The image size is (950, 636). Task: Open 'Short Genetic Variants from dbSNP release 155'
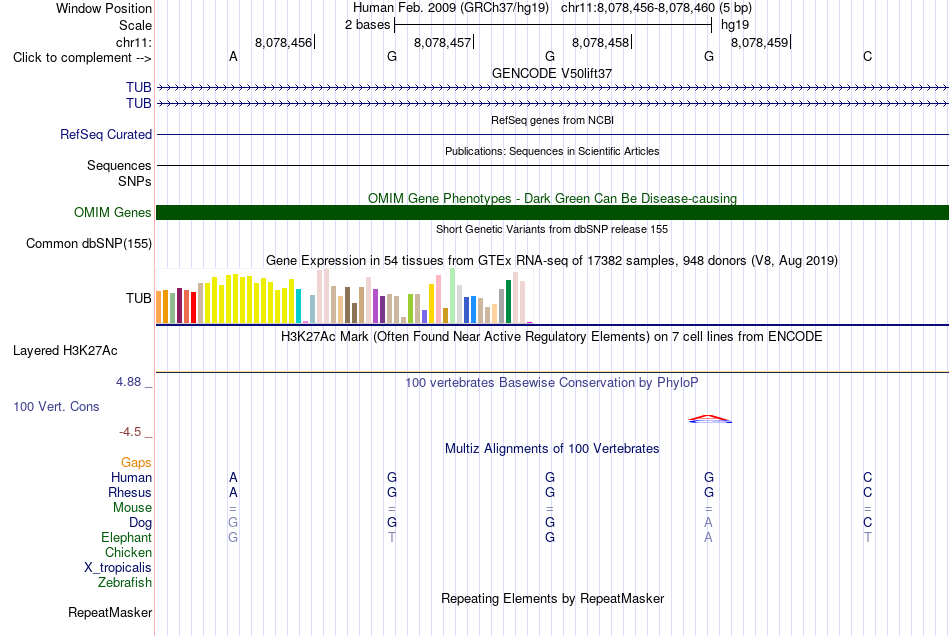click(x=552, y=229)
